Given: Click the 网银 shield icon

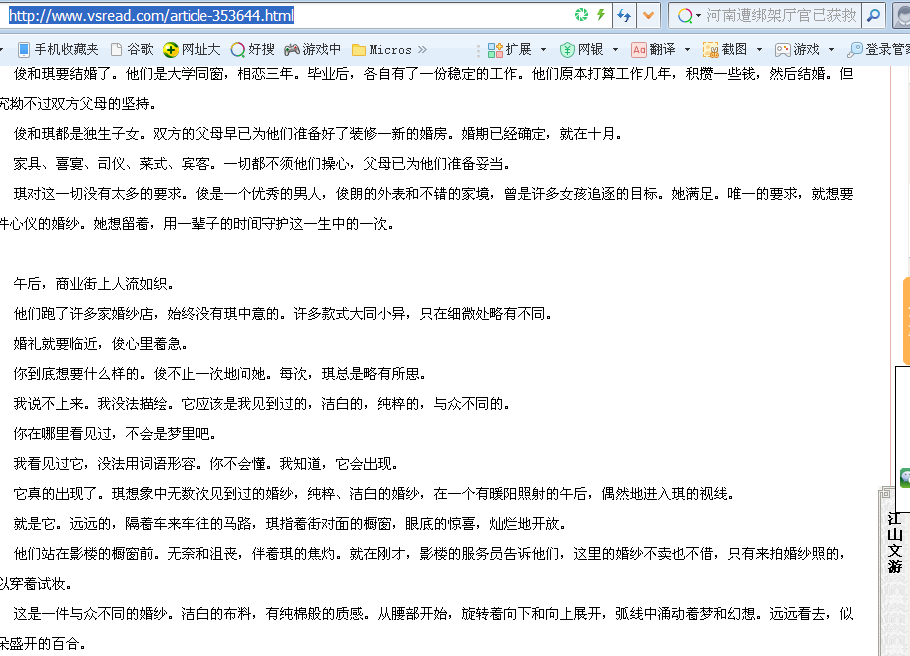Looking at the screenshot, I should click(567, 51).
